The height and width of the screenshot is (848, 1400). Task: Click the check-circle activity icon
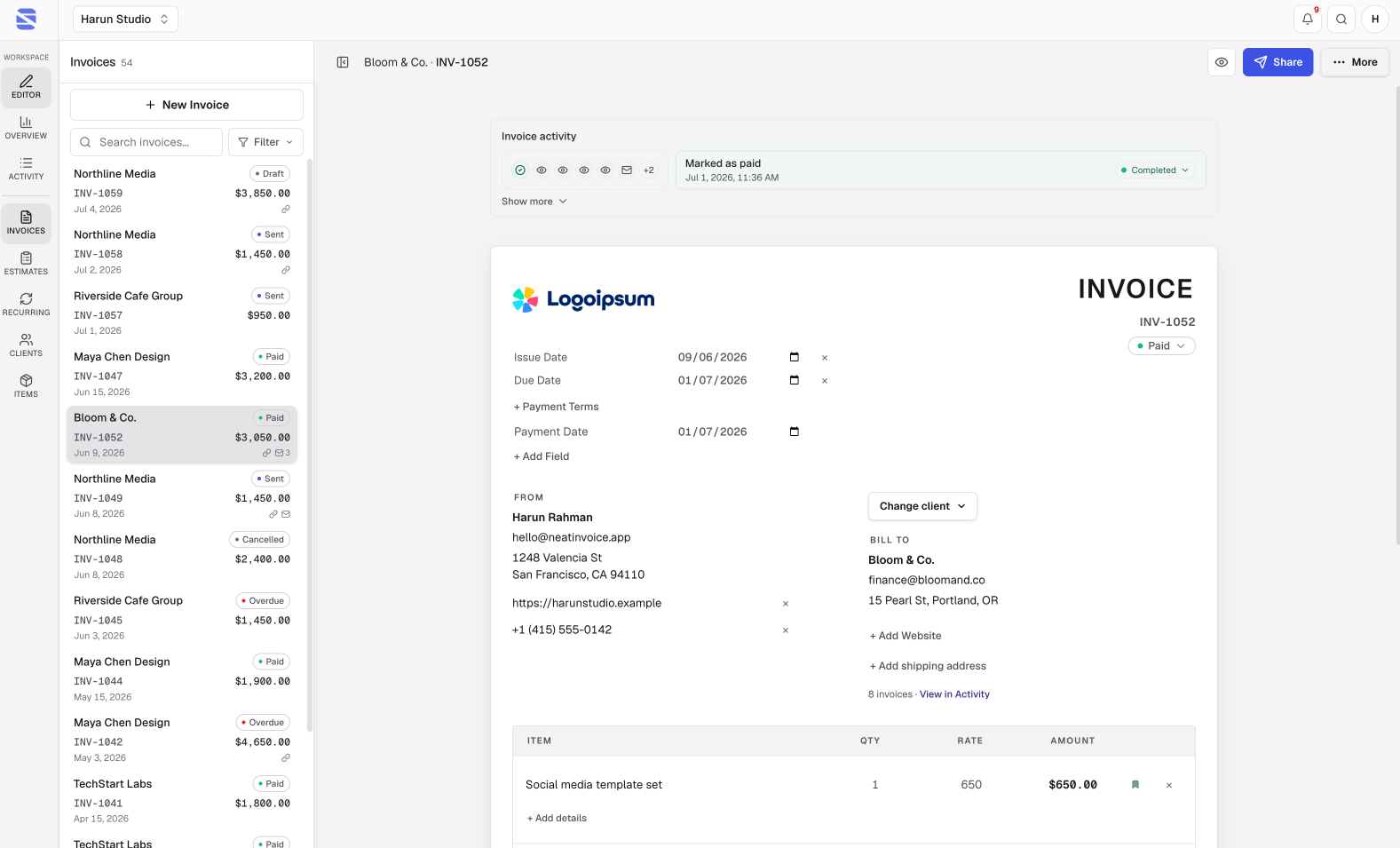520,170
